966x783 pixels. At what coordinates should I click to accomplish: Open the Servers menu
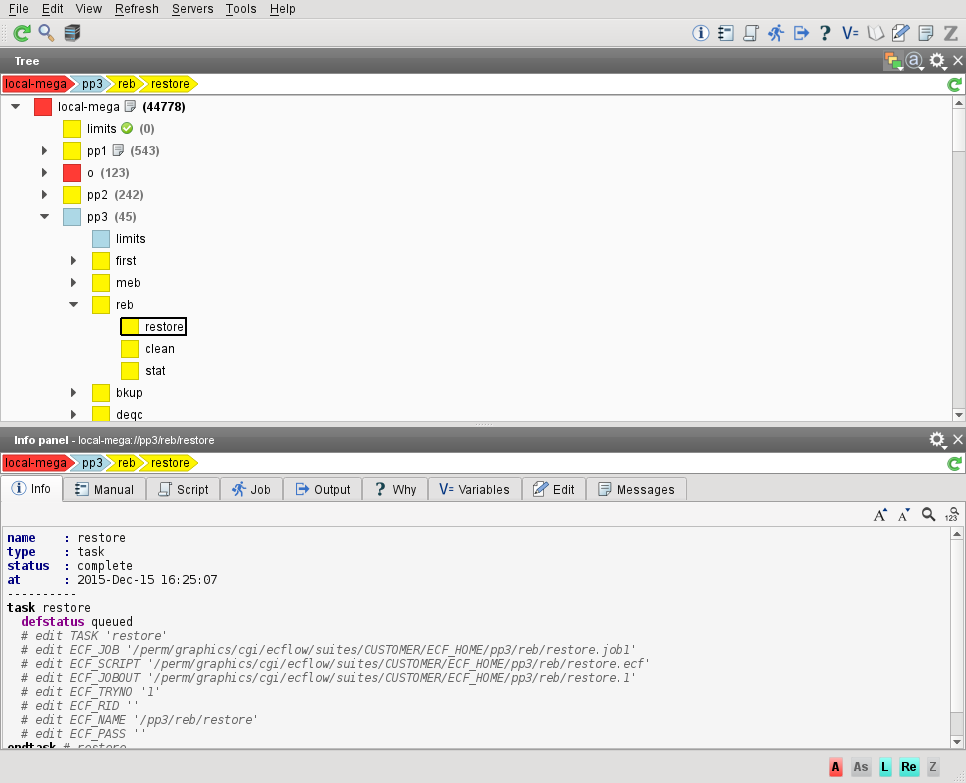(x=192, y=9)
